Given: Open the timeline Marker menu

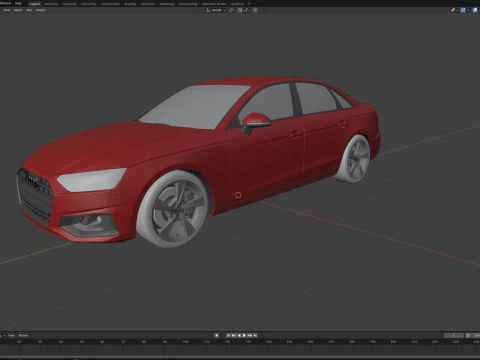Looking at the screenshot, I should (x=23, y=335).
